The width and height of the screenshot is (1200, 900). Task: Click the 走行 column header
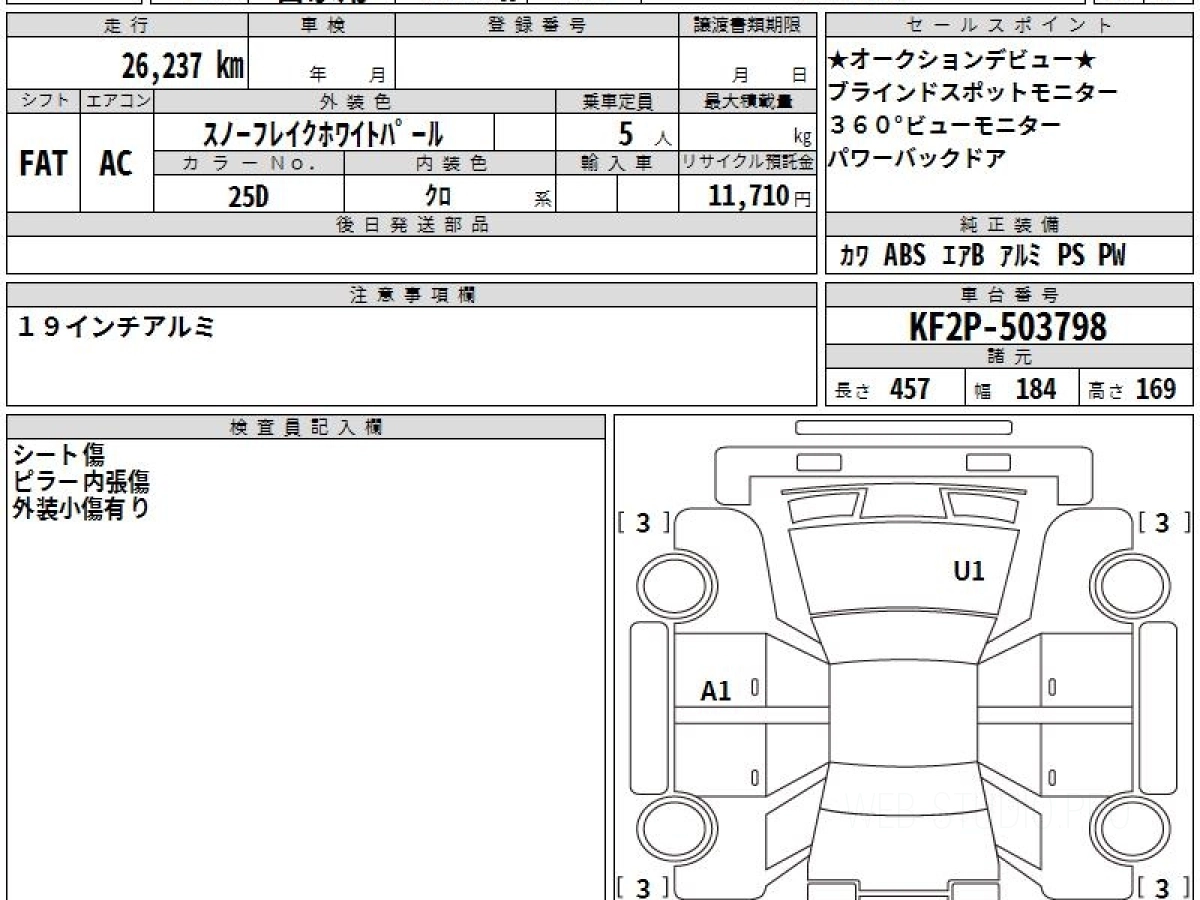point(127,26)
